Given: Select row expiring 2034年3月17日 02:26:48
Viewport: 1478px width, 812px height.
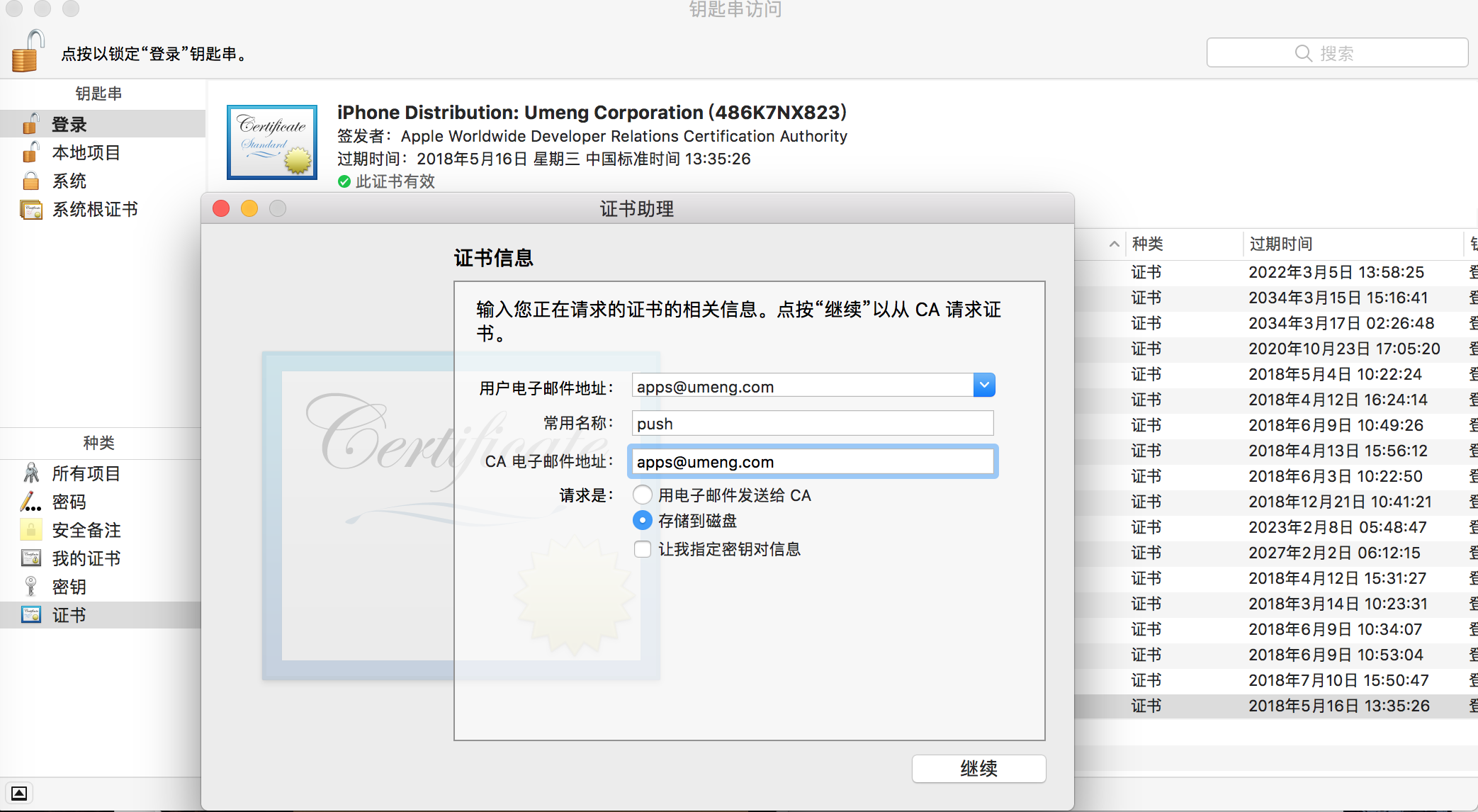Looking at the screenshot, I should click(x=1276, y=323).
